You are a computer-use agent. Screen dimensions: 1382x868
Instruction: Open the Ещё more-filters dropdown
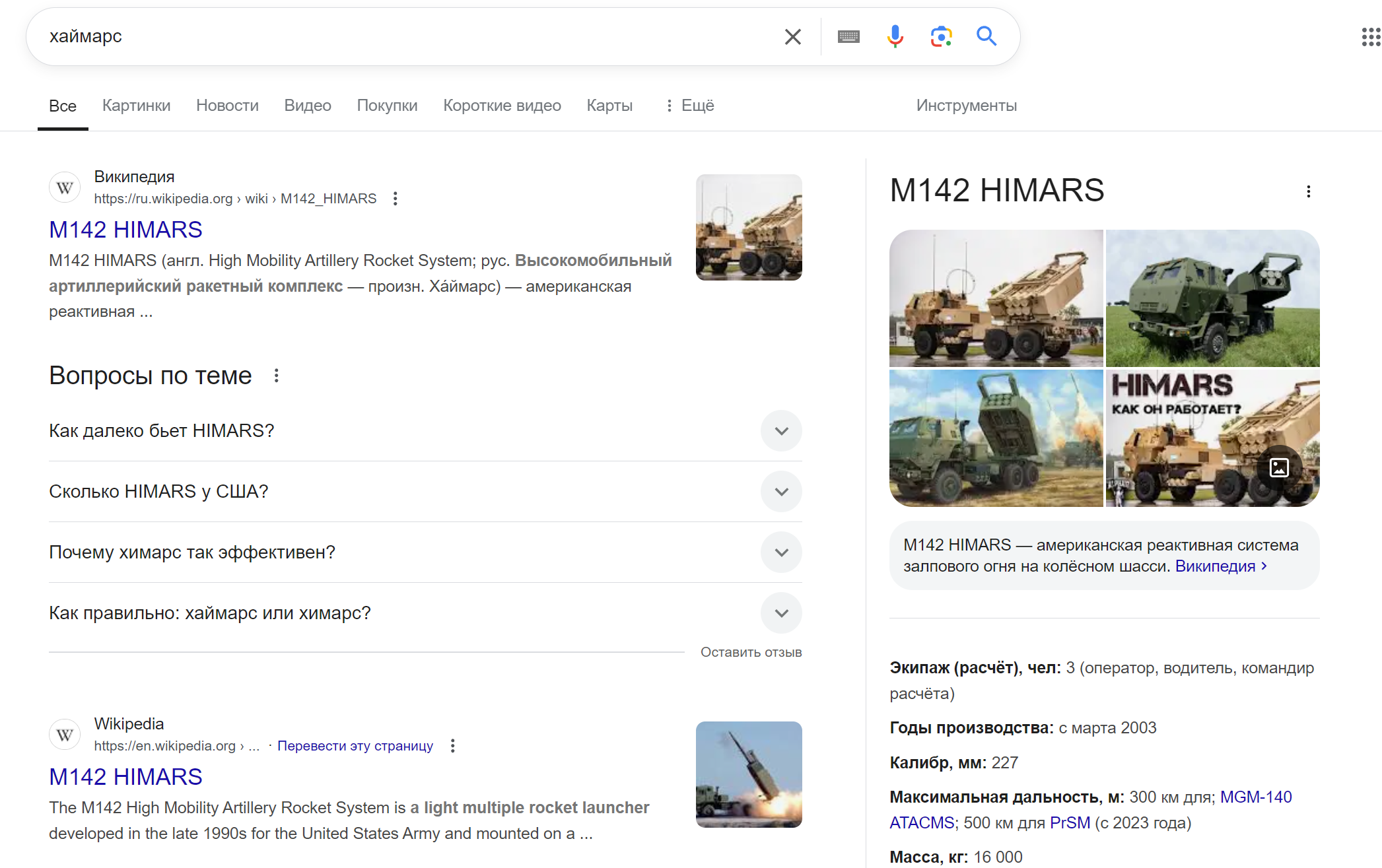click(x=690, y=106)
